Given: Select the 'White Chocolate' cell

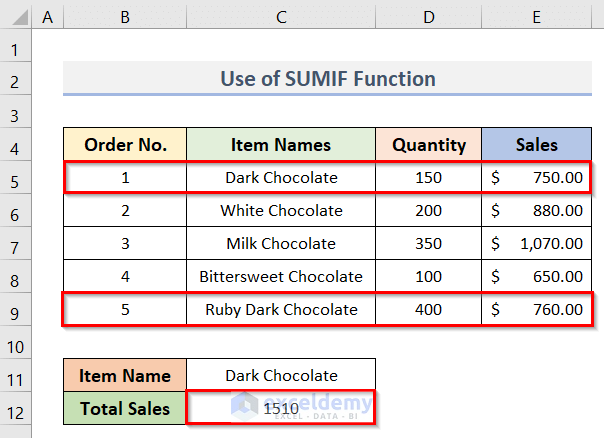Looking at the screenshot, I should (281, 211).
